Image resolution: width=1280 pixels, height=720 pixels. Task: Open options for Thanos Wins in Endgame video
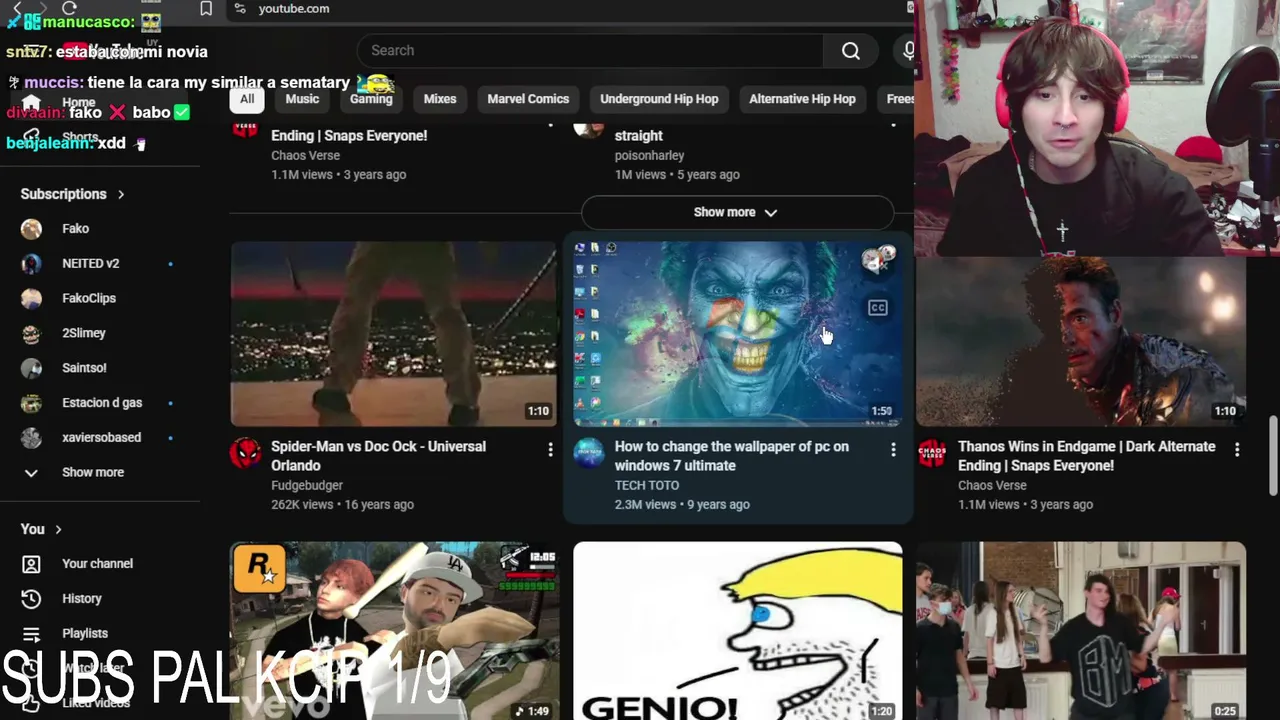click(x=1237, y=450)
